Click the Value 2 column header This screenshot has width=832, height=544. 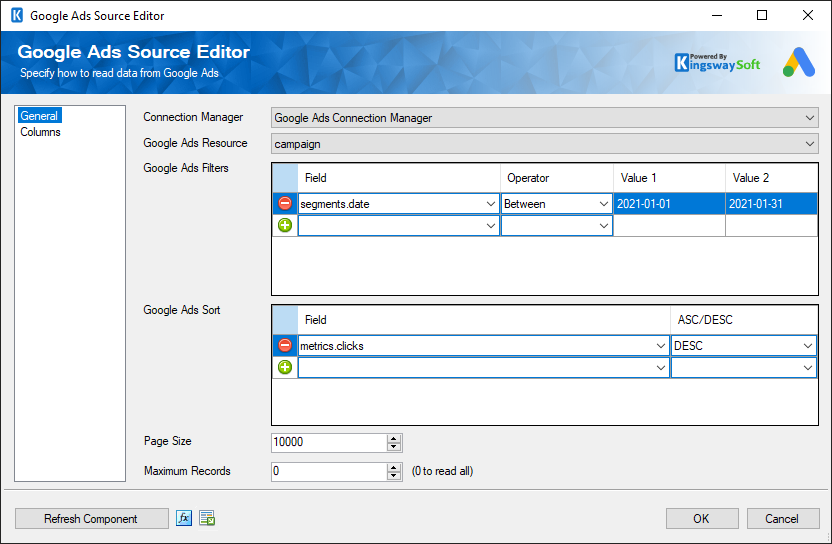pyautogui.click(x=772, y=178)
